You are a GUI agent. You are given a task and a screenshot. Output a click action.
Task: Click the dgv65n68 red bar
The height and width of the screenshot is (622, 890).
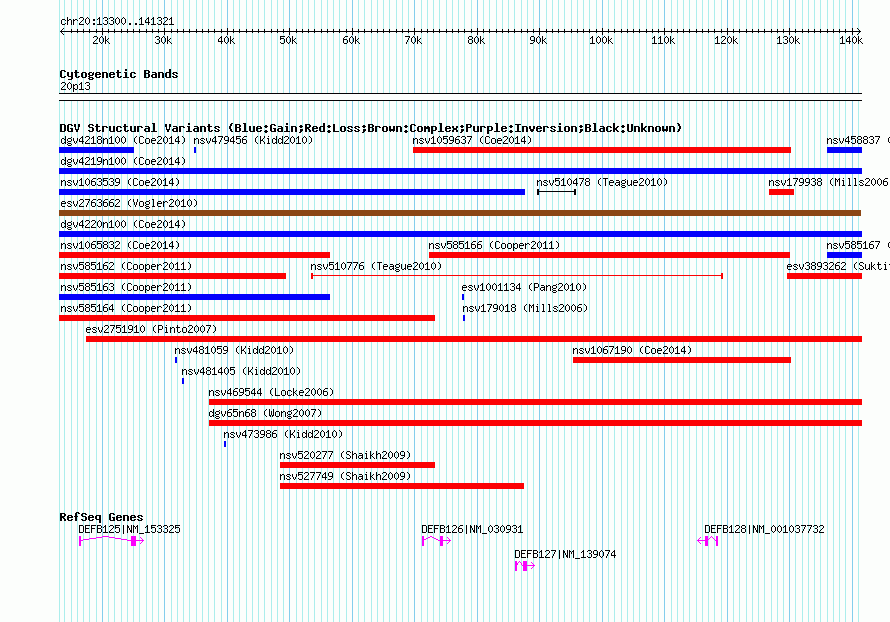(535, 423)
